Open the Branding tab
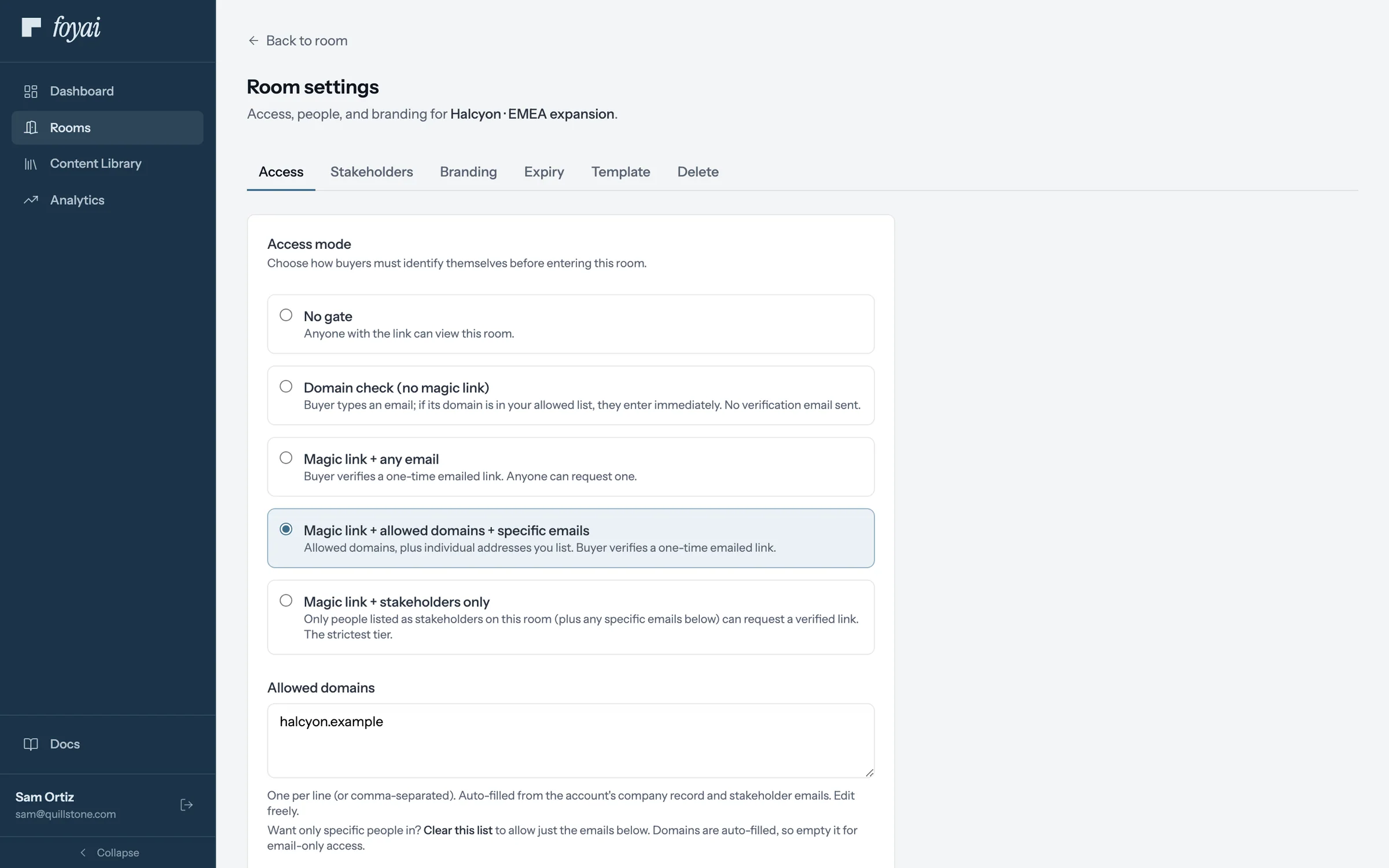The image size is (1389, 868). 468,172
